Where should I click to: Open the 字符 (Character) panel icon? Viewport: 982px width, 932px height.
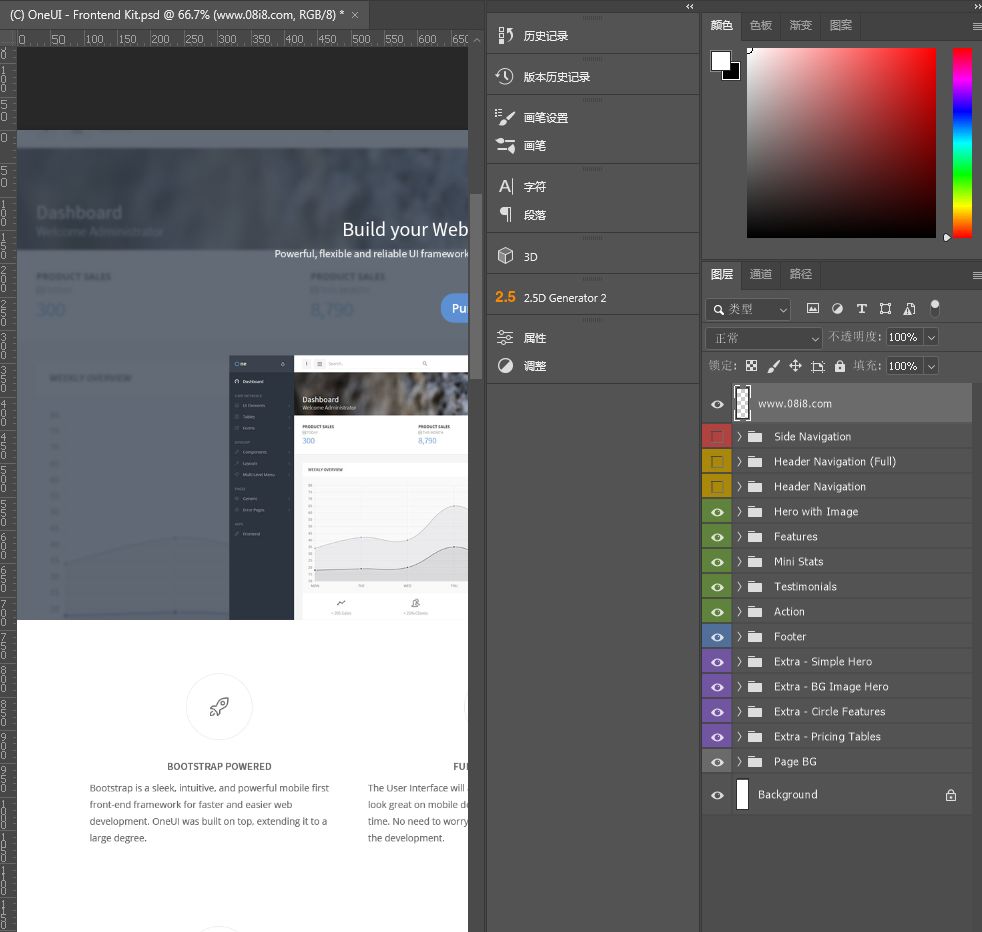(506, 186)
